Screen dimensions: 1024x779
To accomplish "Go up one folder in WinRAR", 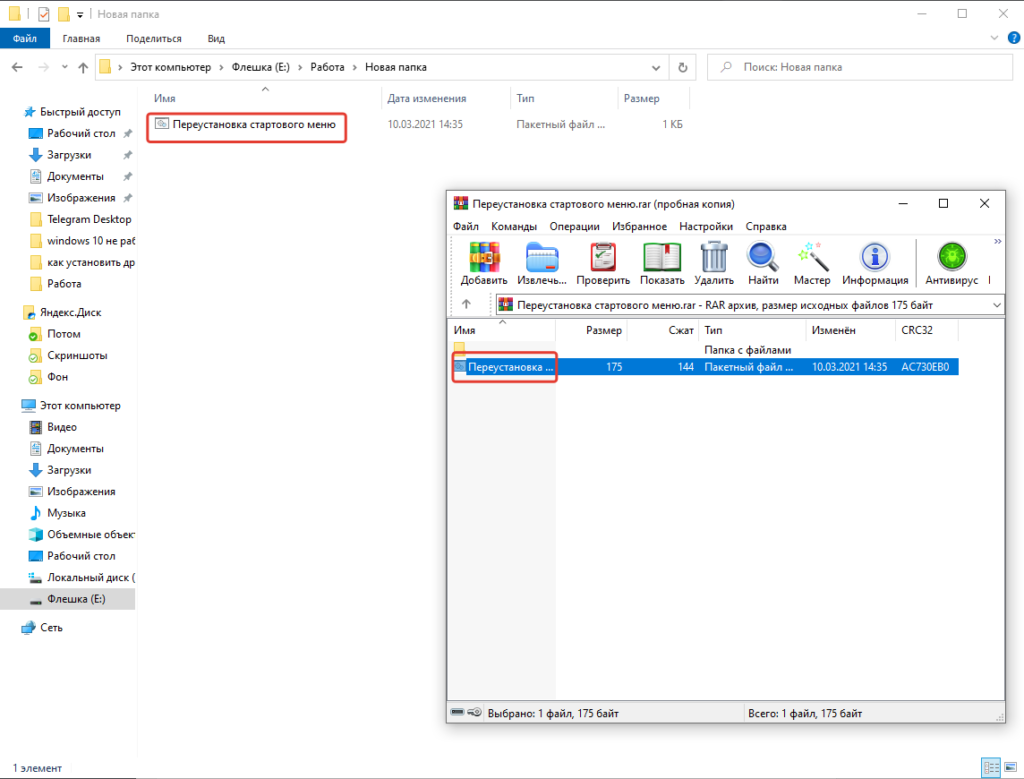I will pyautogui.click(x=466, y=305).
